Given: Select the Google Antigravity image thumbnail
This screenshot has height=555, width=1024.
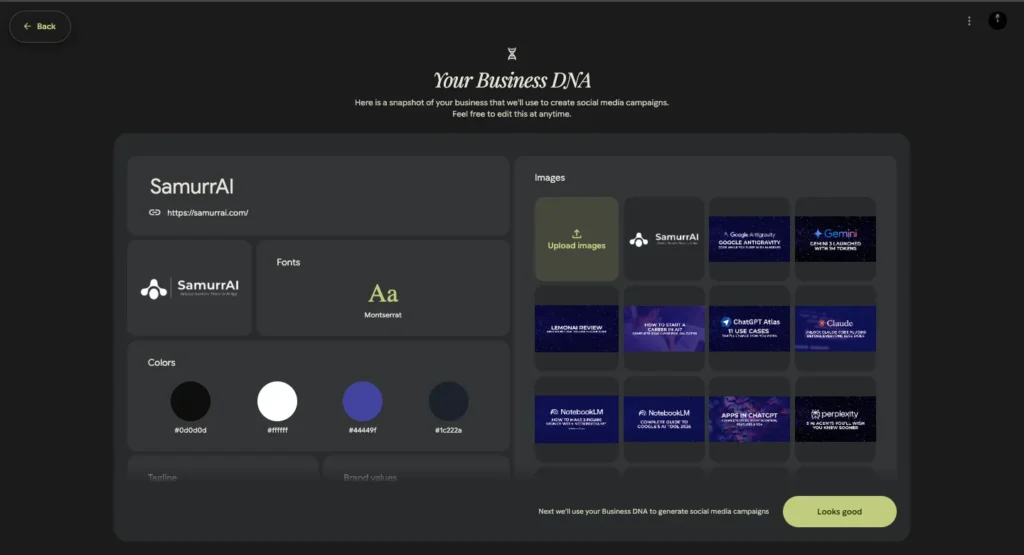Looking at the screenshot, I should (x=750, y=239).
